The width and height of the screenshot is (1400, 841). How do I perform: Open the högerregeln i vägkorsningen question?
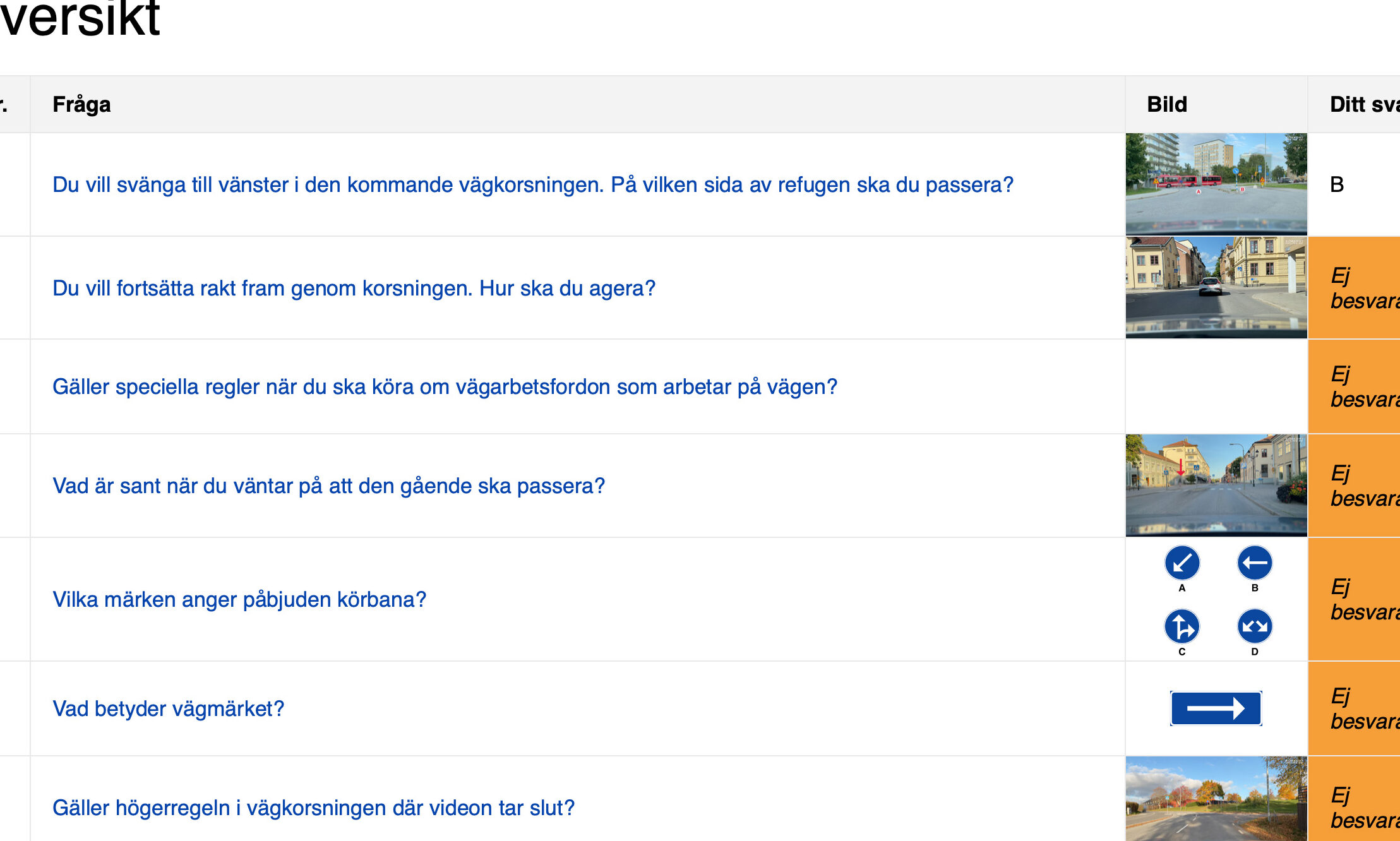point(313,808)
